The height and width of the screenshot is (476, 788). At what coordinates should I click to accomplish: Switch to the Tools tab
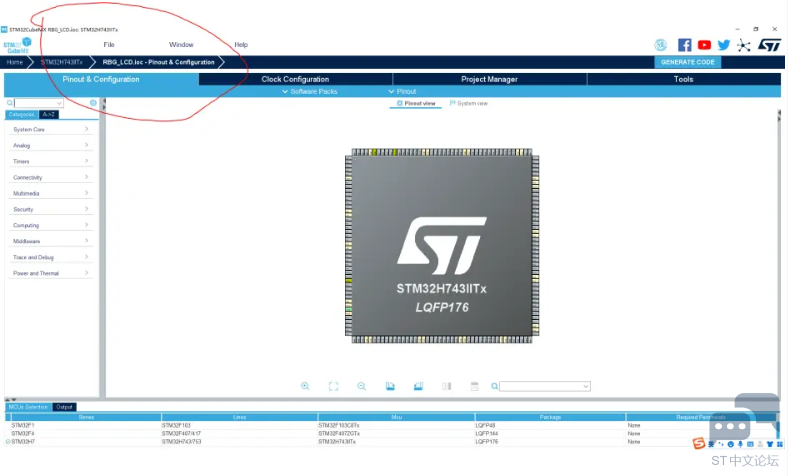click(x=683, y=79)
